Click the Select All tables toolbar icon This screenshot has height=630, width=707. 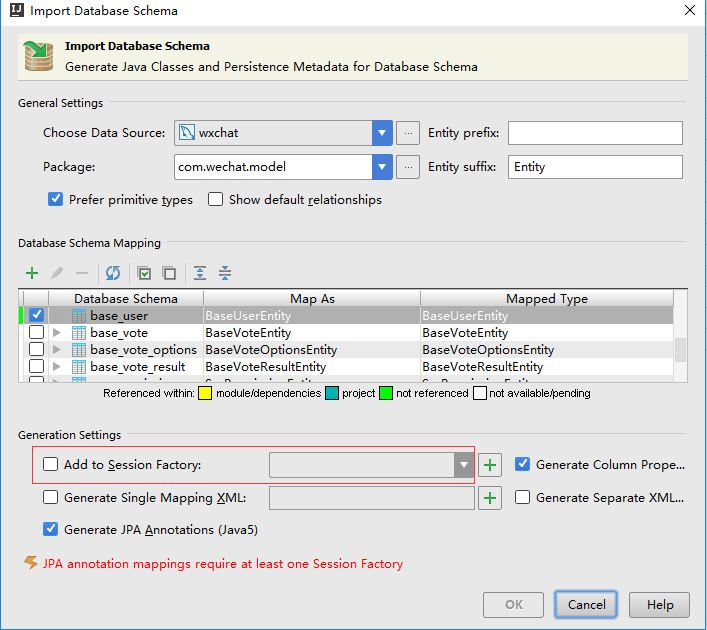click(x=145, y=273)
